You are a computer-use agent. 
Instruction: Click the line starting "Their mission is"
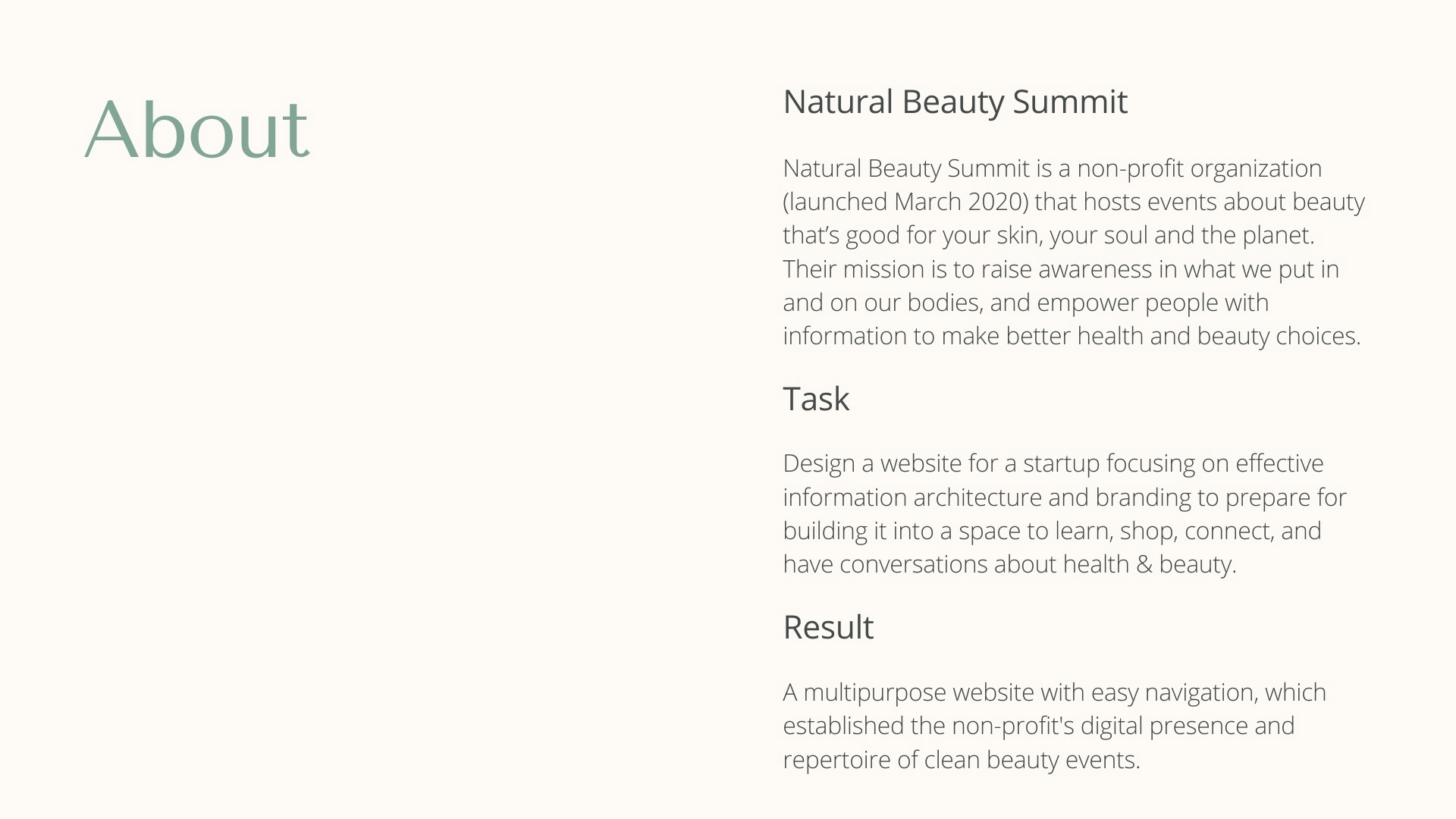coord(1060,269)
